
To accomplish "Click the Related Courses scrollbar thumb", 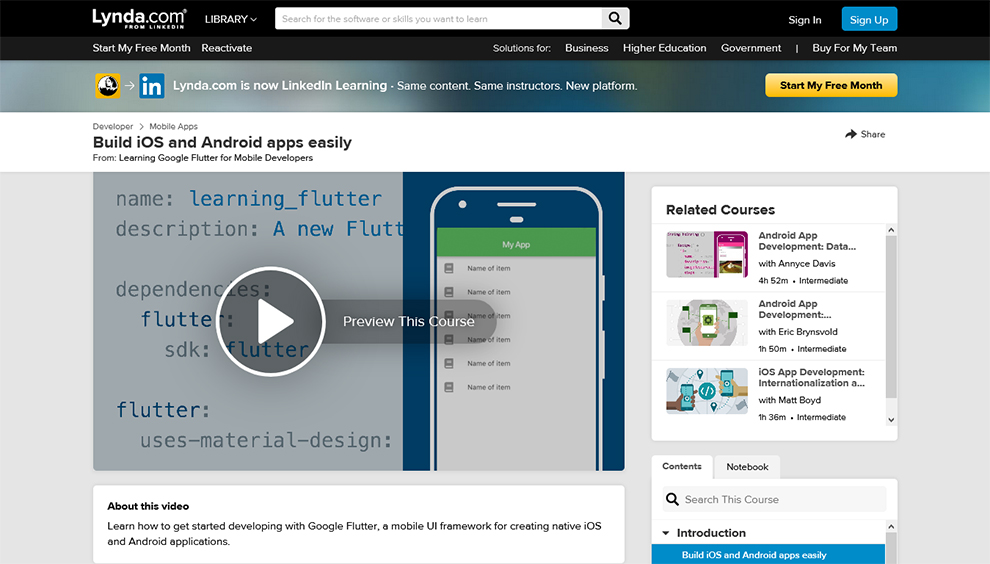I will click(891, 317).
